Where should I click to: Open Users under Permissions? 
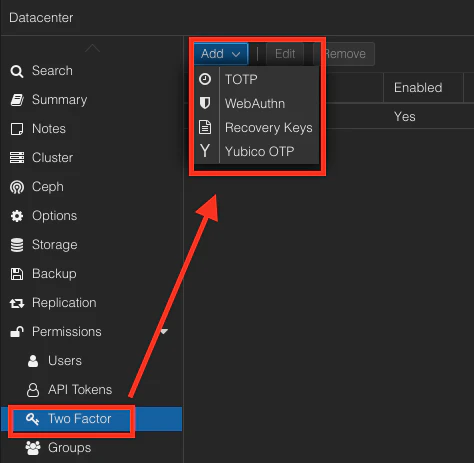coord(91,361)
